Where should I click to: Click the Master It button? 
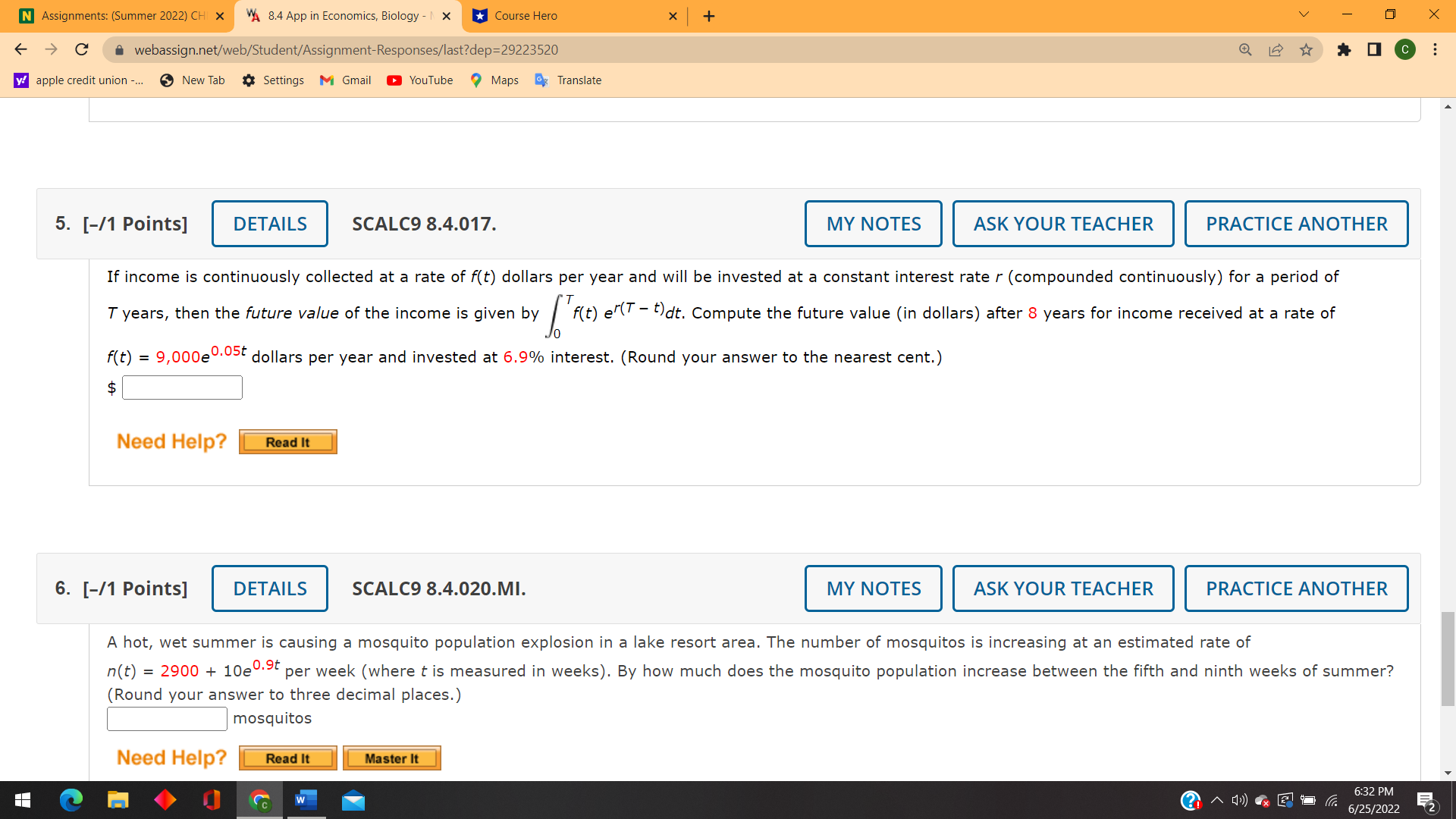pyautogui.click(x=391, y=758)
